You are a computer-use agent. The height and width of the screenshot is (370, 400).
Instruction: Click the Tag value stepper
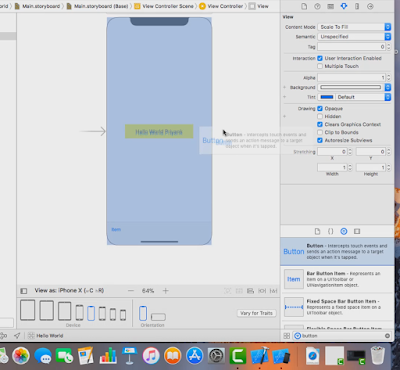pyautogui.click(x=389, y=47)
